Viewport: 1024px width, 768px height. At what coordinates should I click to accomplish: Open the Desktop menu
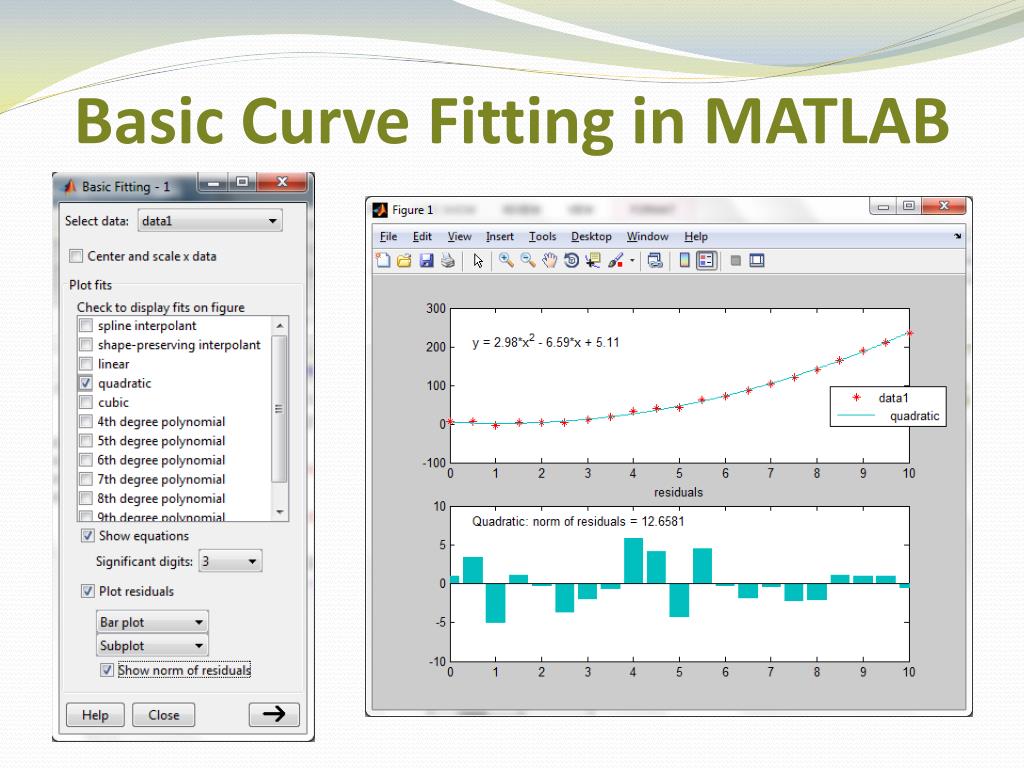point(591,236)
